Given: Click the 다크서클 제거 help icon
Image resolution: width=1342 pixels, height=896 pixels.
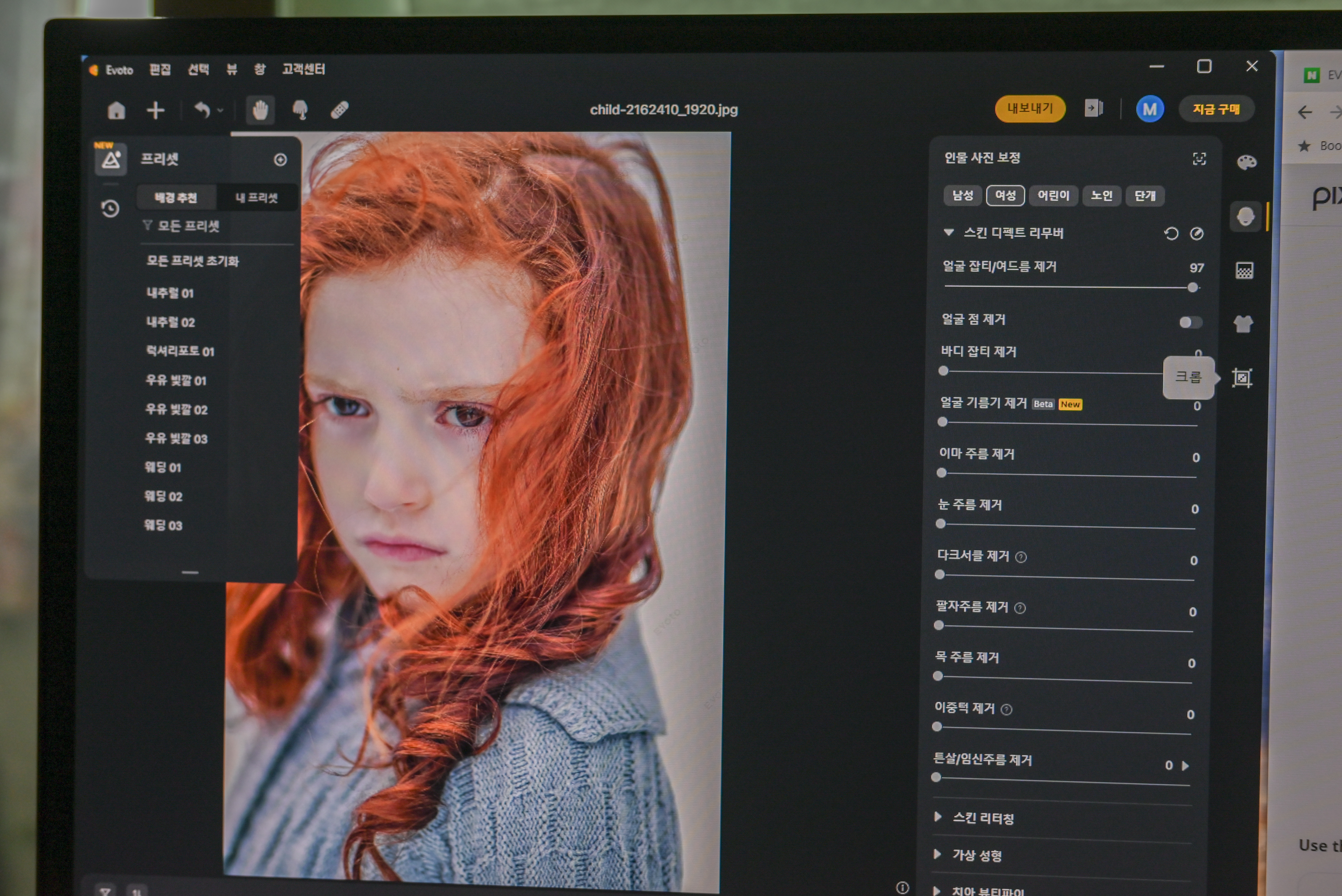Looking at the screenshot, I should (1021, 557).
